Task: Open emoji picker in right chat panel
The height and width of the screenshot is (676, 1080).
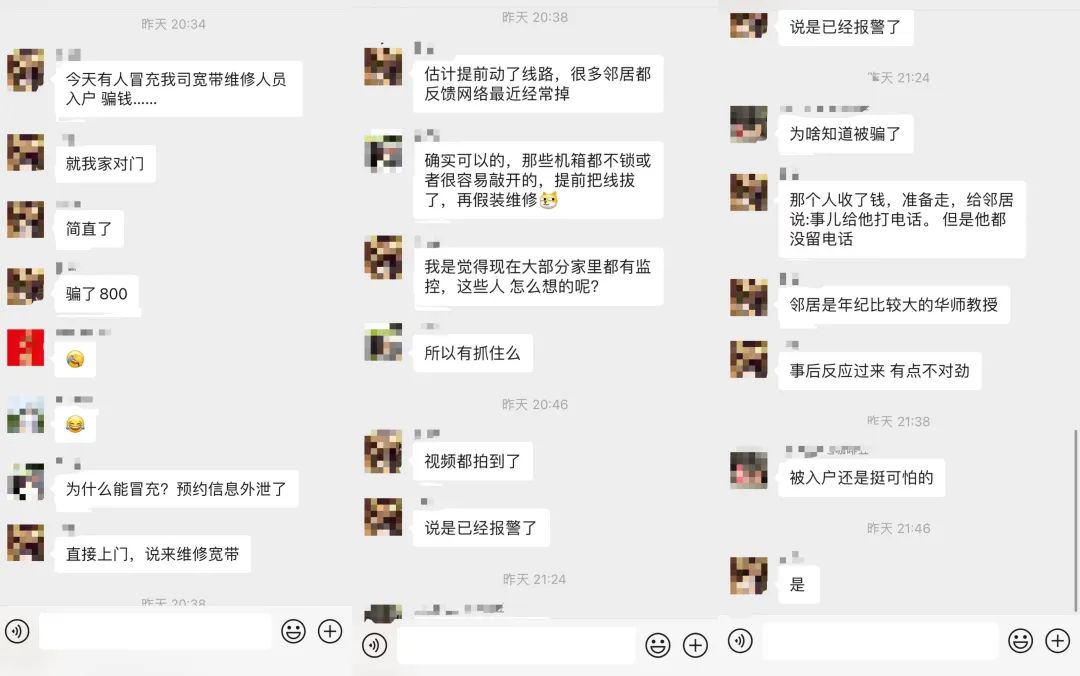Action: pos(1021,641)
